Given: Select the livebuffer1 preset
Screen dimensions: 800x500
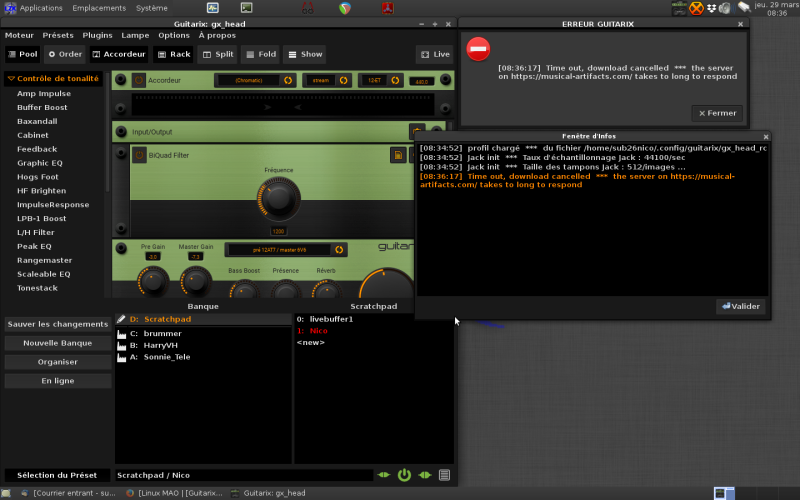Looking at the screenshot, I should click(x=325, y=319).
